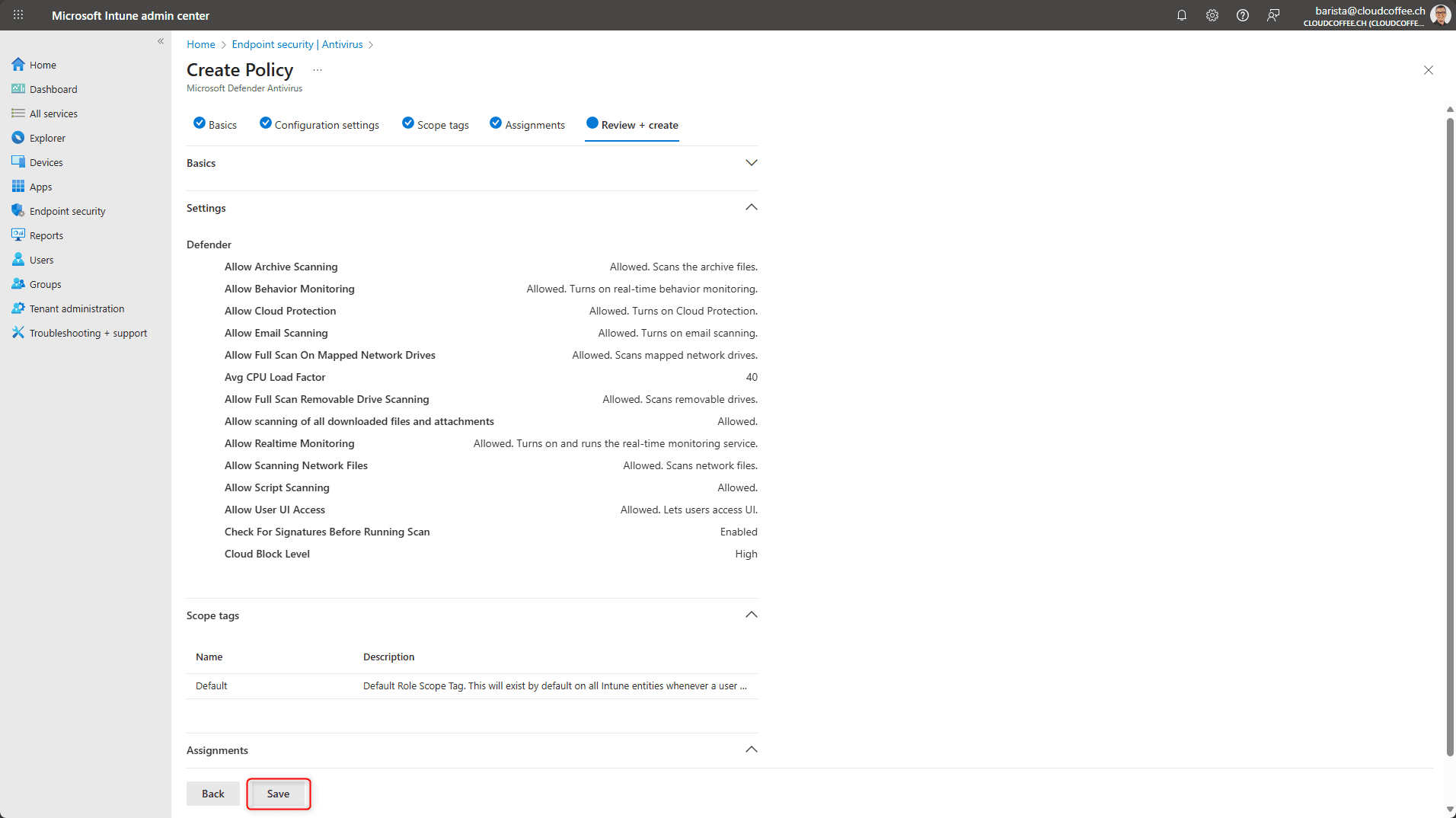Open the feedback icon in header
The height and width of the screenshot is (818, 1456).
point(1272,15)
